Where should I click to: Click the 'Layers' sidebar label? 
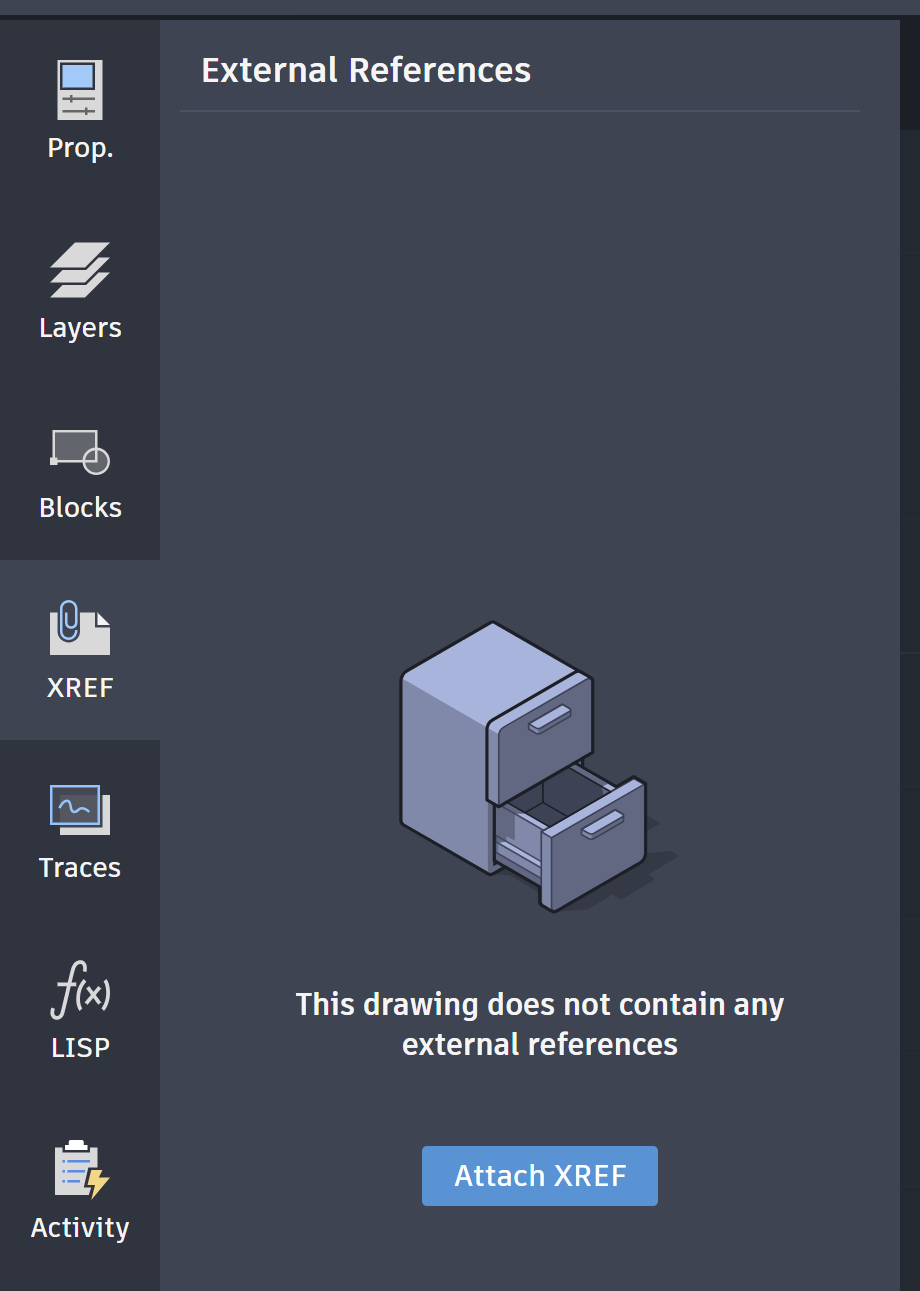[80, 328]
